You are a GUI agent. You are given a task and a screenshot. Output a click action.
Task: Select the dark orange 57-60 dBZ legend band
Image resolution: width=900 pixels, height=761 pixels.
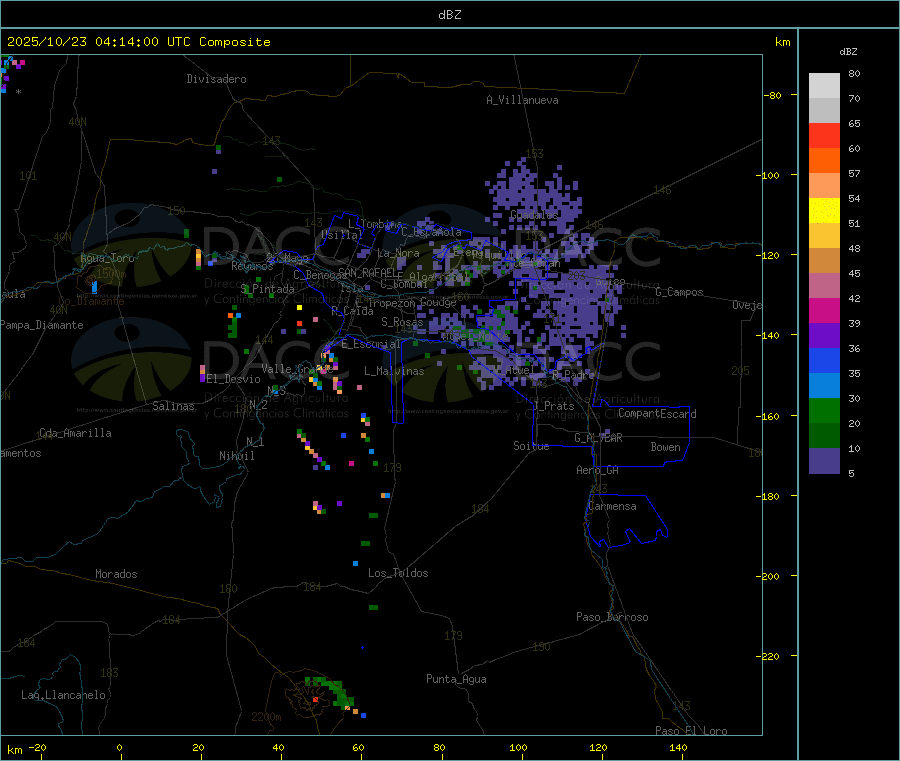(824, 161)
